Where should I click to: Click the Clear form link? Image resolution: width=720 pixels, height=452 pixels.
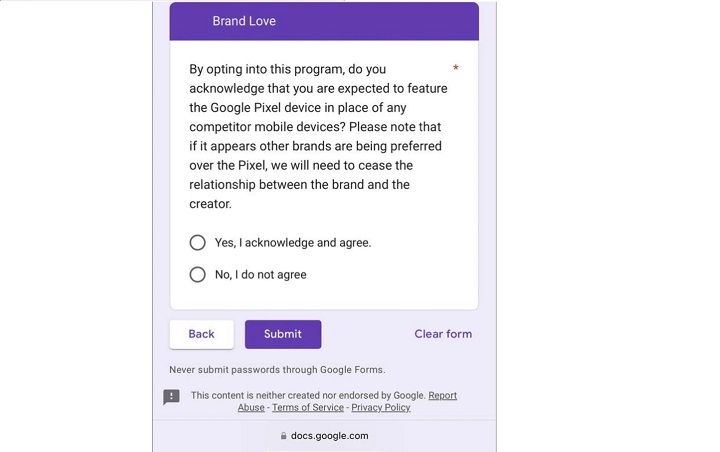coord(443,334)
